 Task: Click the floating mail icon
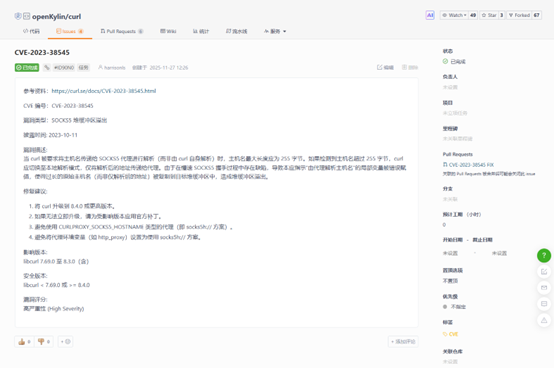tap(544, 287)
